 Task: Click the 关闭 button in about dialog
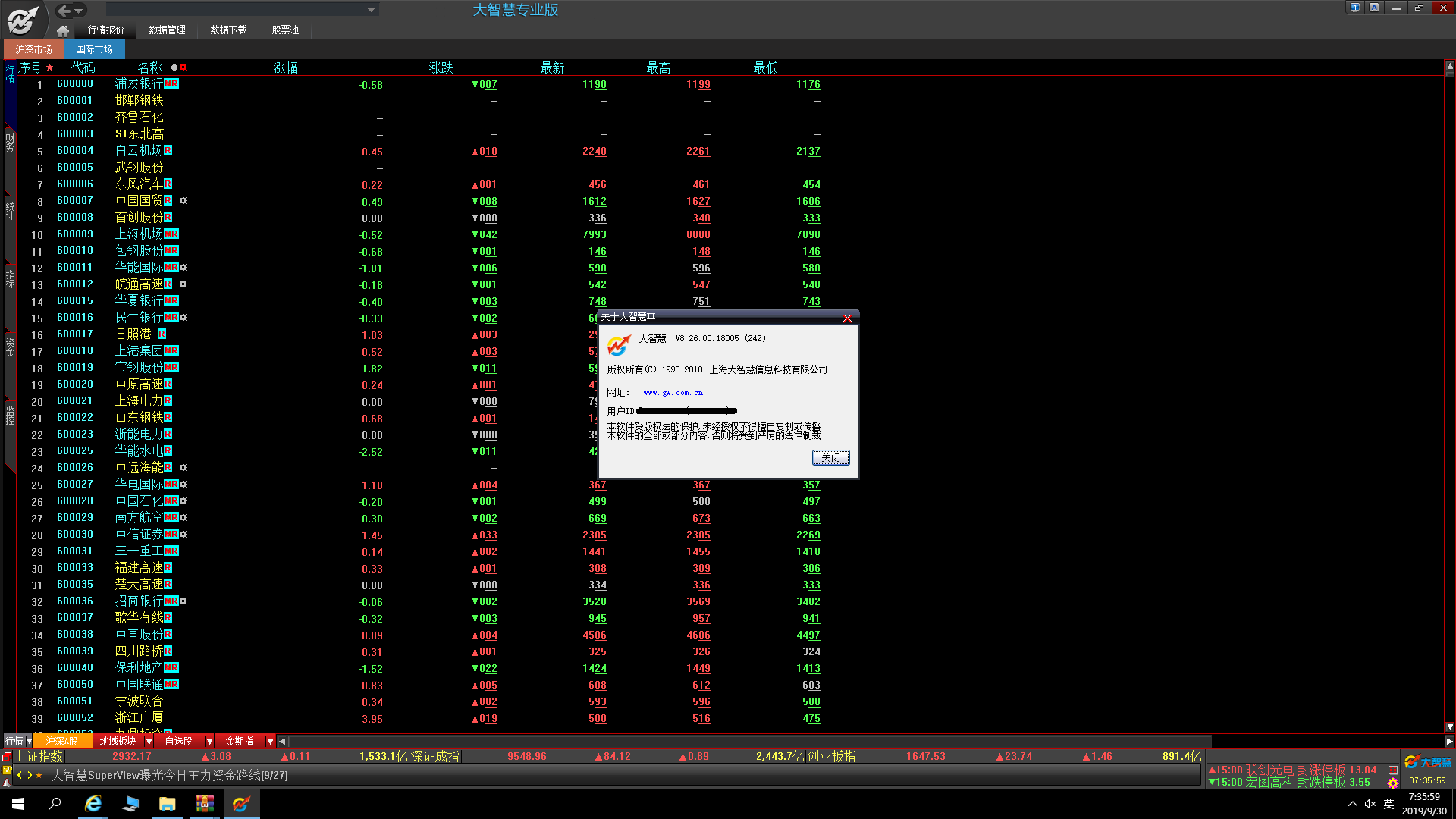(830, 457)
